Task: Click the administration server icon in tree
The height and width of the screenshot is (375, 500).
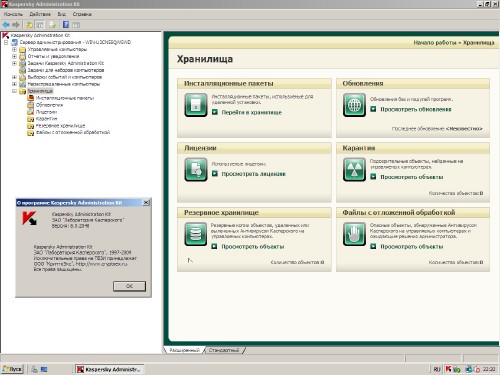Action: 14,42
